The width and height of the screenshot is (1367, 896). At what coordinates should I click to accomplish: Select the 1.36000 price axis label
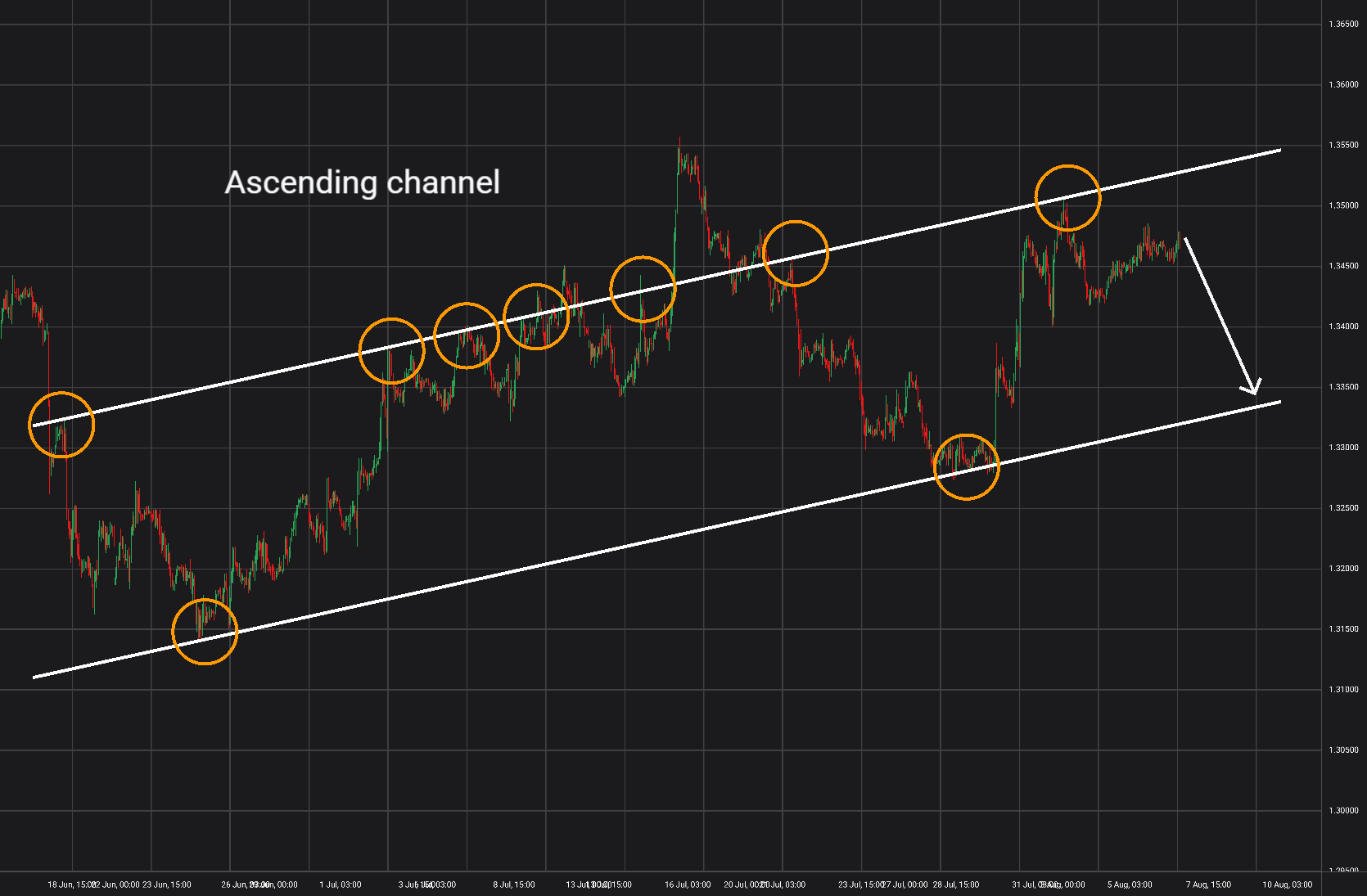pyautogui.click(x=1343, y=85)
